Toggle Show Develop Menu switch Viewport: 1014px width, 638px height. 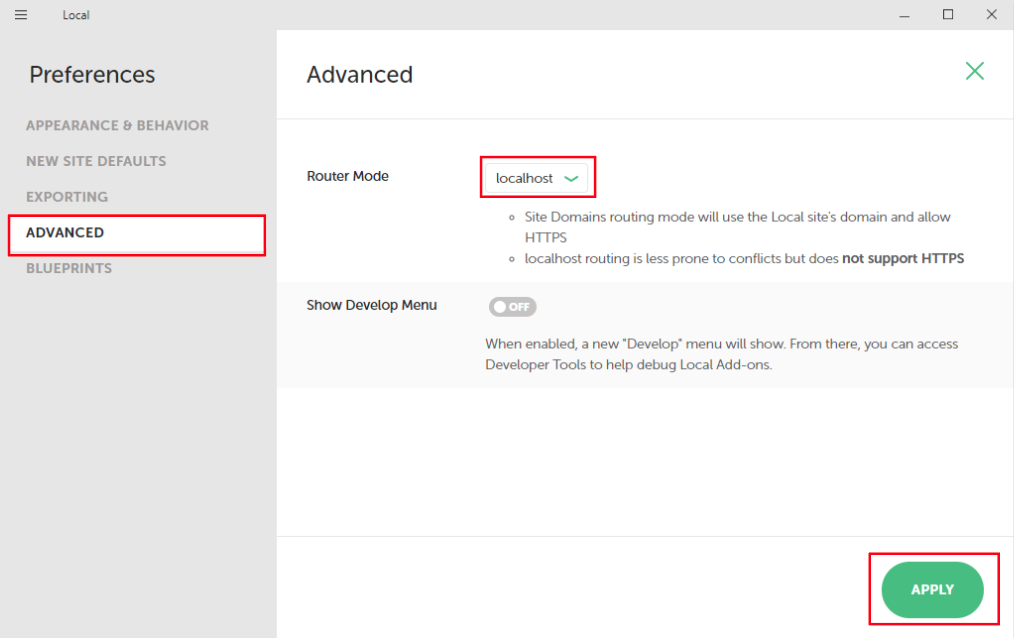click(513, 306)
